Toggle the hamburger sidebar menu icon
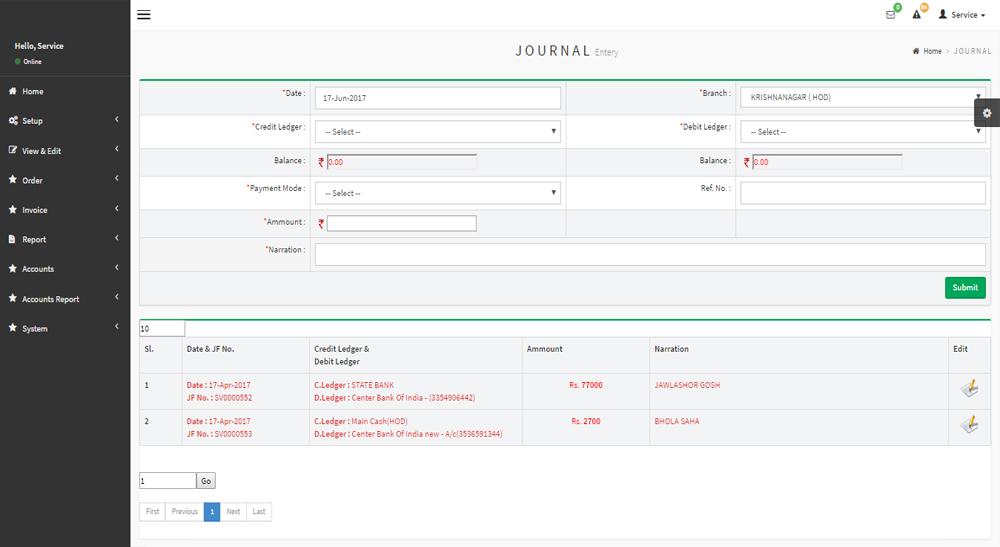The width and height of the screenshot is (1000, 547). click(x=144, y=15)
